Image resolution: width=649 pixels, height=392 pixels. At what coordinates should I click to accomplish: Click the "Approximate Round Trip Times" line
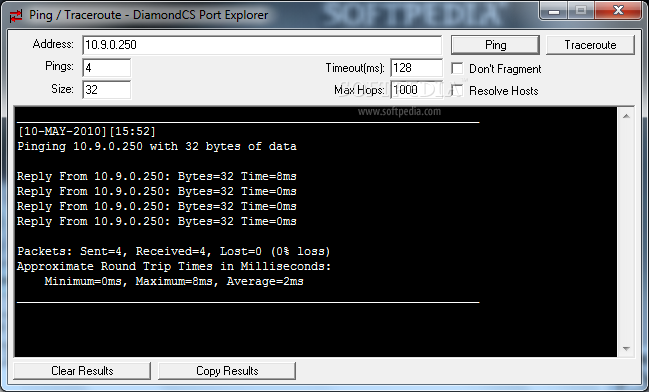174,266
